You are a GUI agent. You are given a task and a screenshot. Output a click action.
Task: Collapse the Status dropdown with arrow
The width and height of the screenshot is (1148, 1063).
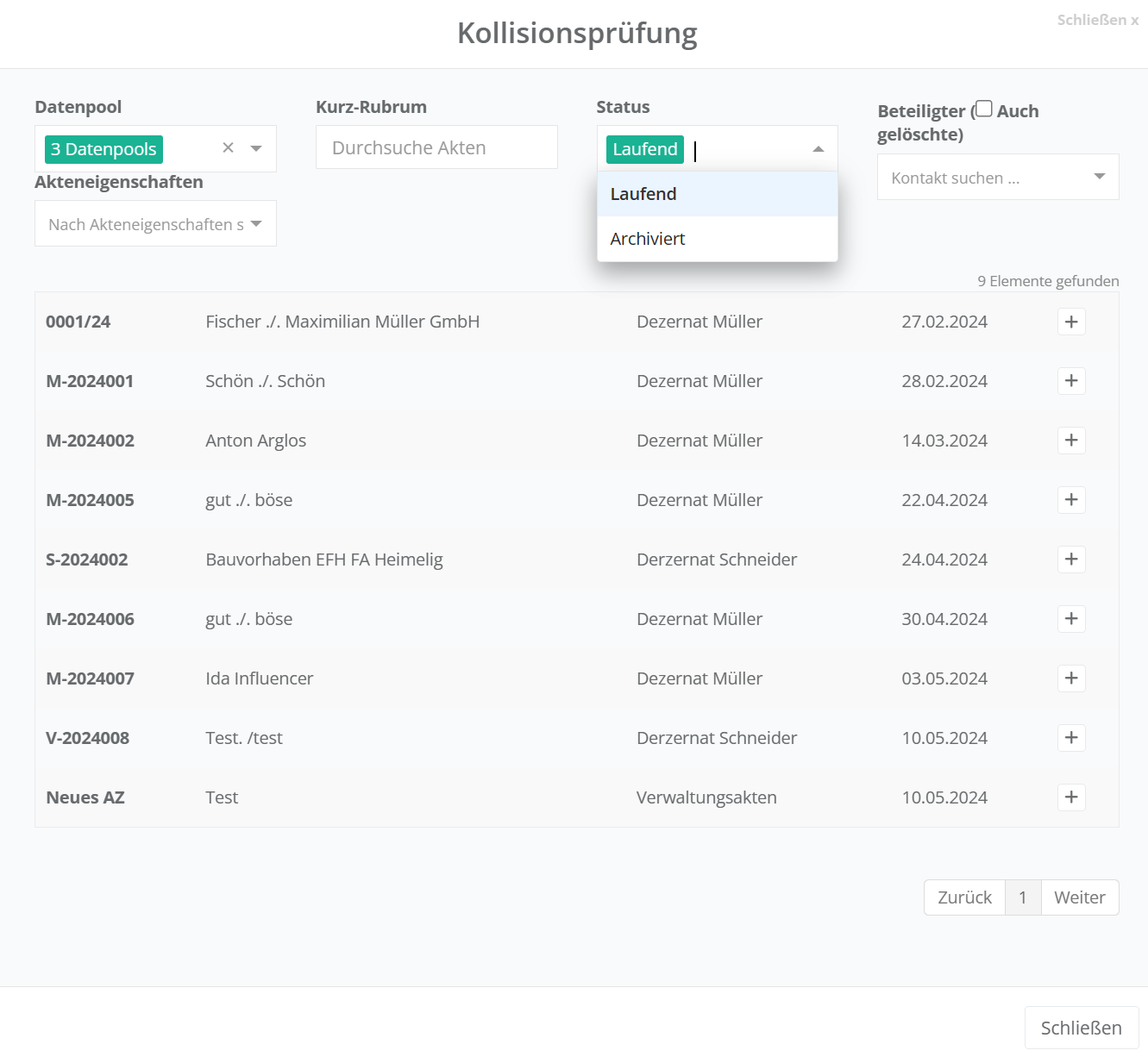pyautogui.click(x=818, y=149)
